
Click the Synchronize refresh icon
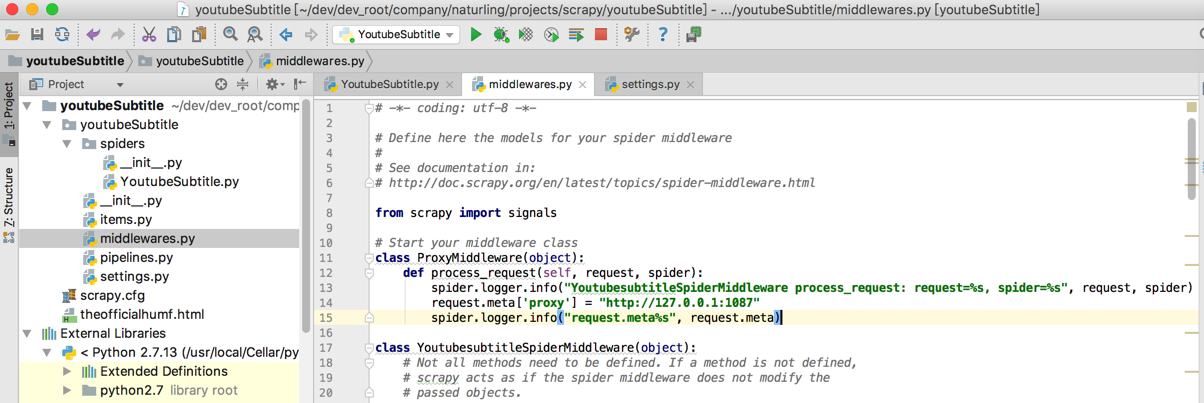(62, 34)
